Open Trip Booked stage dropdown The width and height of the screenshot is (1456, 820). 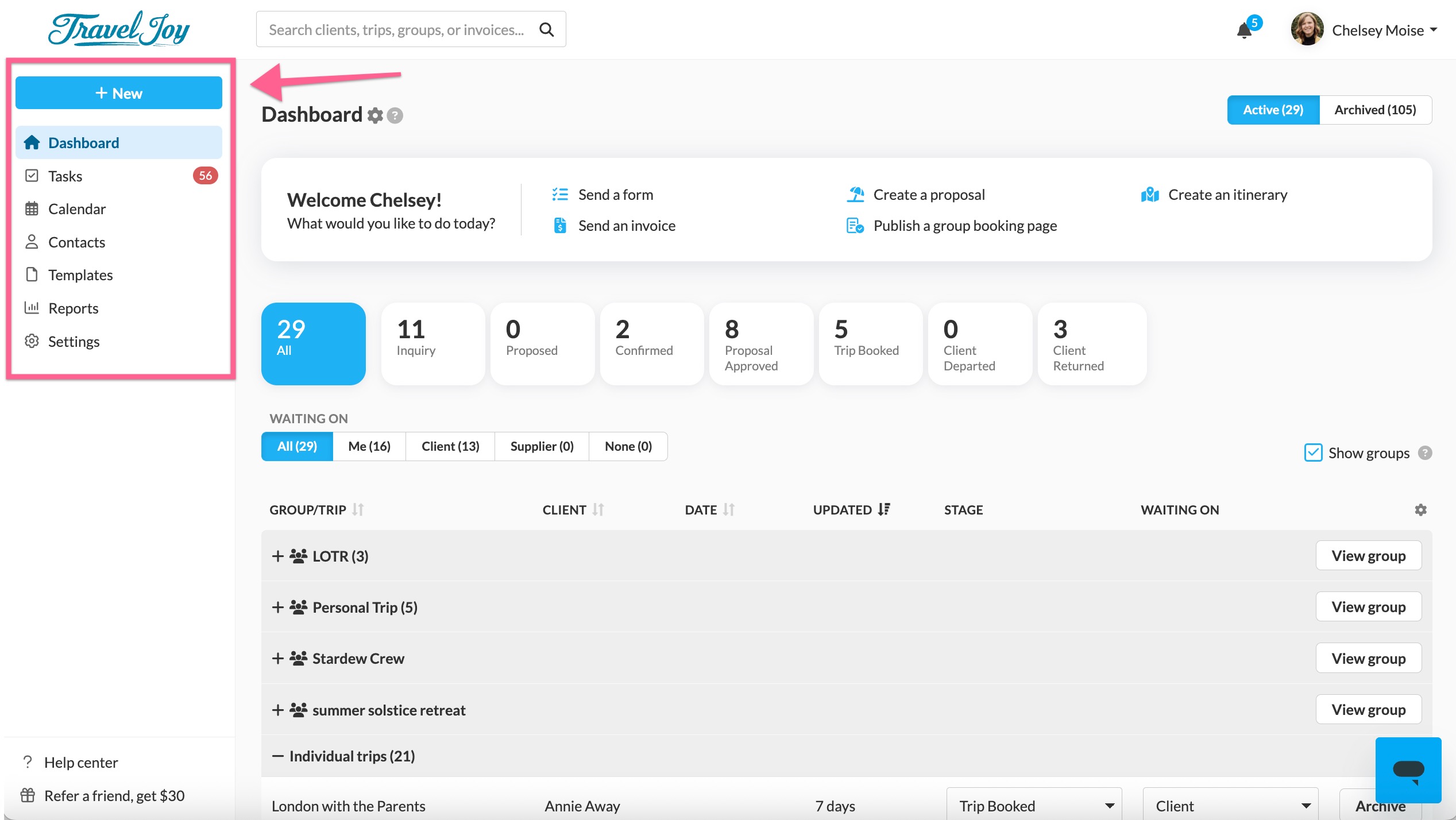coord(1033,806)
